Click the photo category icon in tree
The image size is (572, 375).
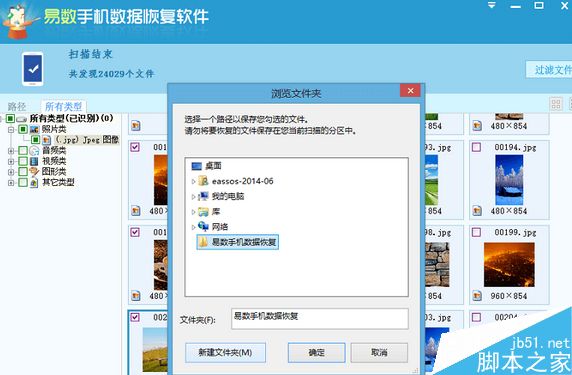point(34,129)
